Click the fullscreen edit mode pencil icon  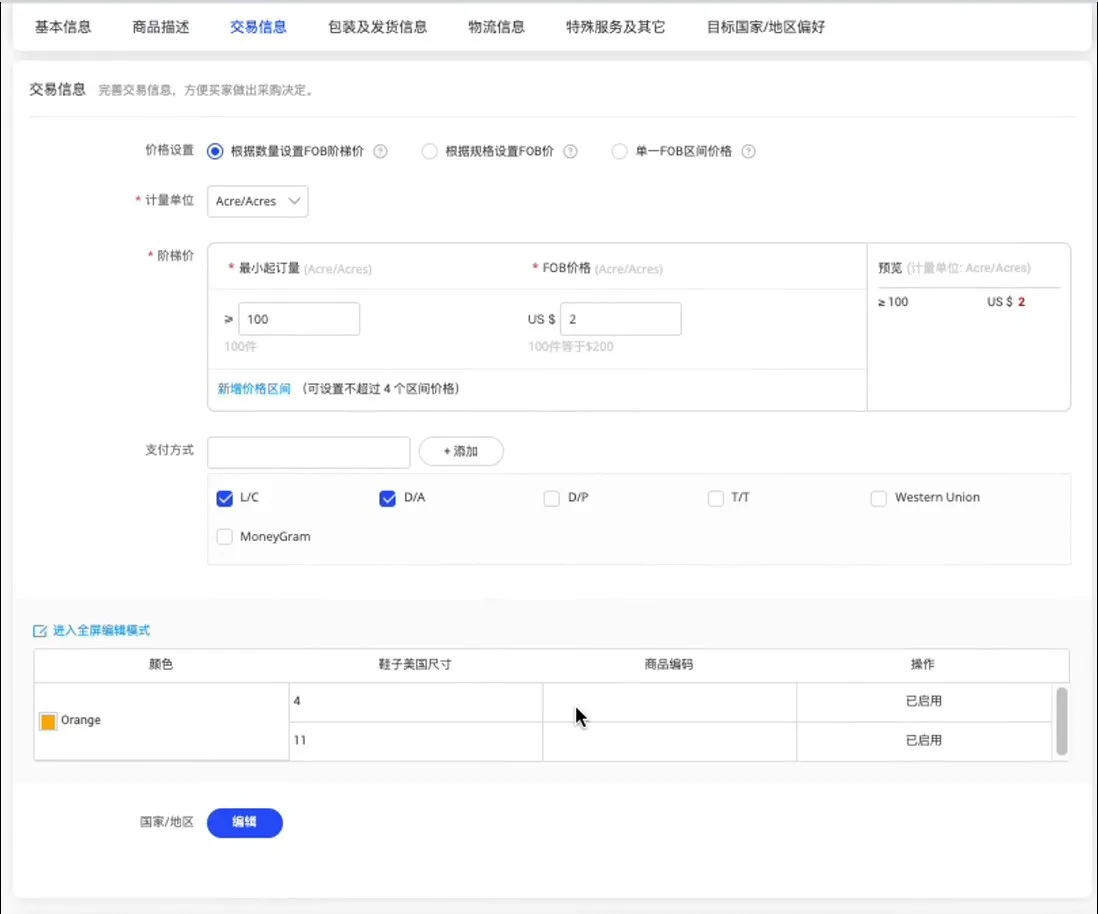coord(40,631)
